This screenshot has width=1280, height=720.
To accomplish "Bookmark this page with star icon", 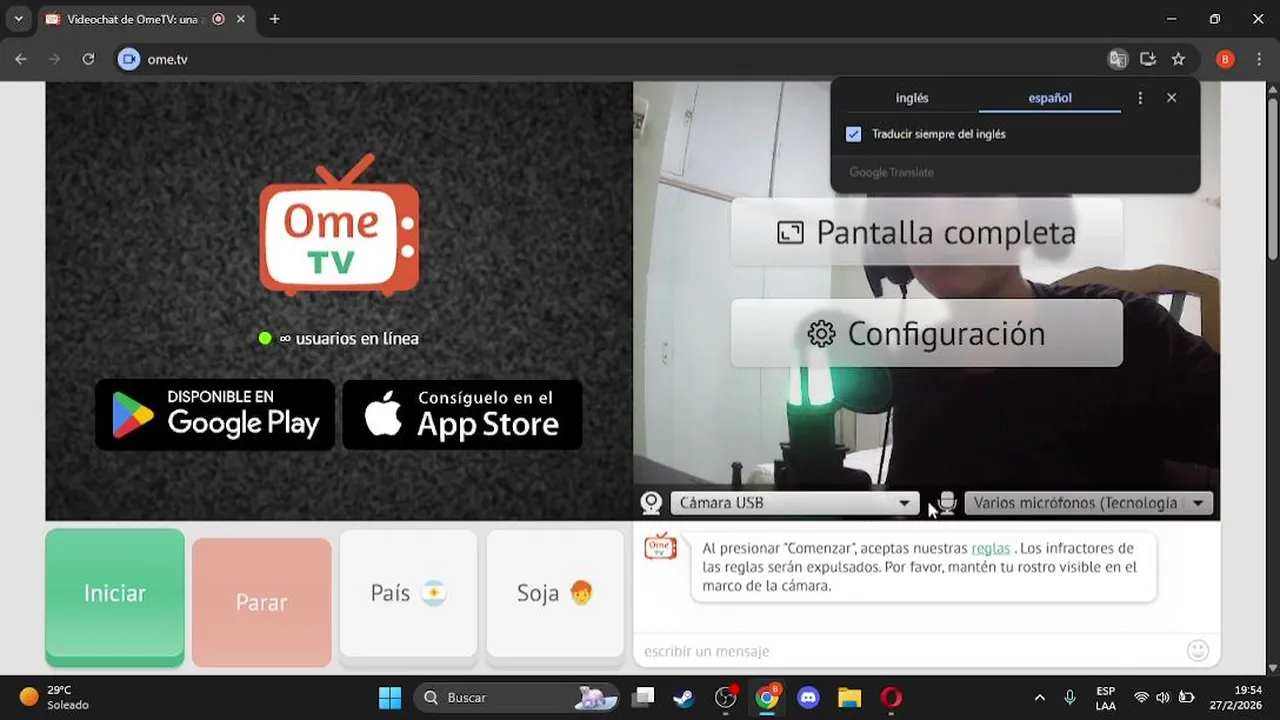I will [1178, 59].
